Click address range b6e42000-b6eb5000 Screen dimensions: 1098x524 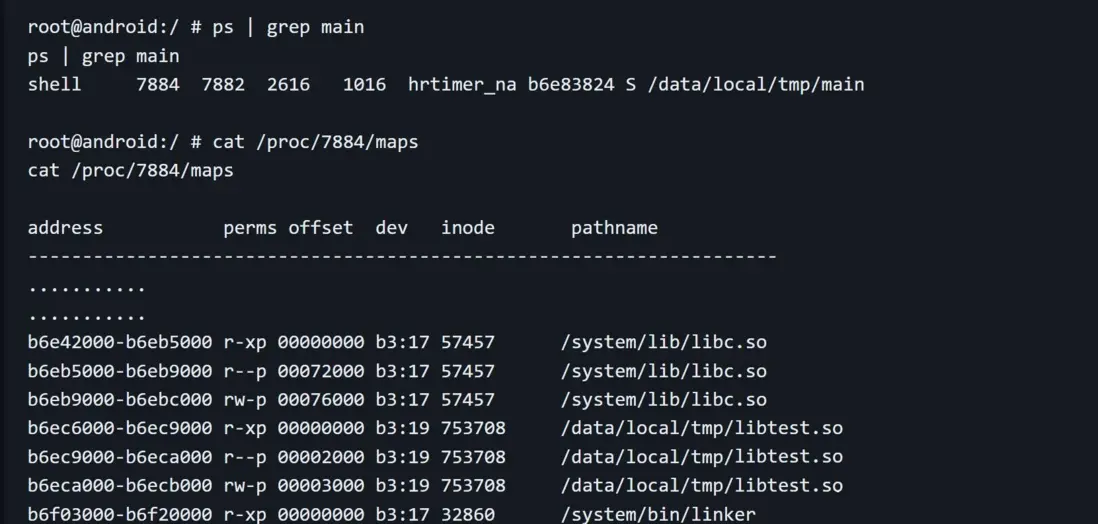click(120, 343)
